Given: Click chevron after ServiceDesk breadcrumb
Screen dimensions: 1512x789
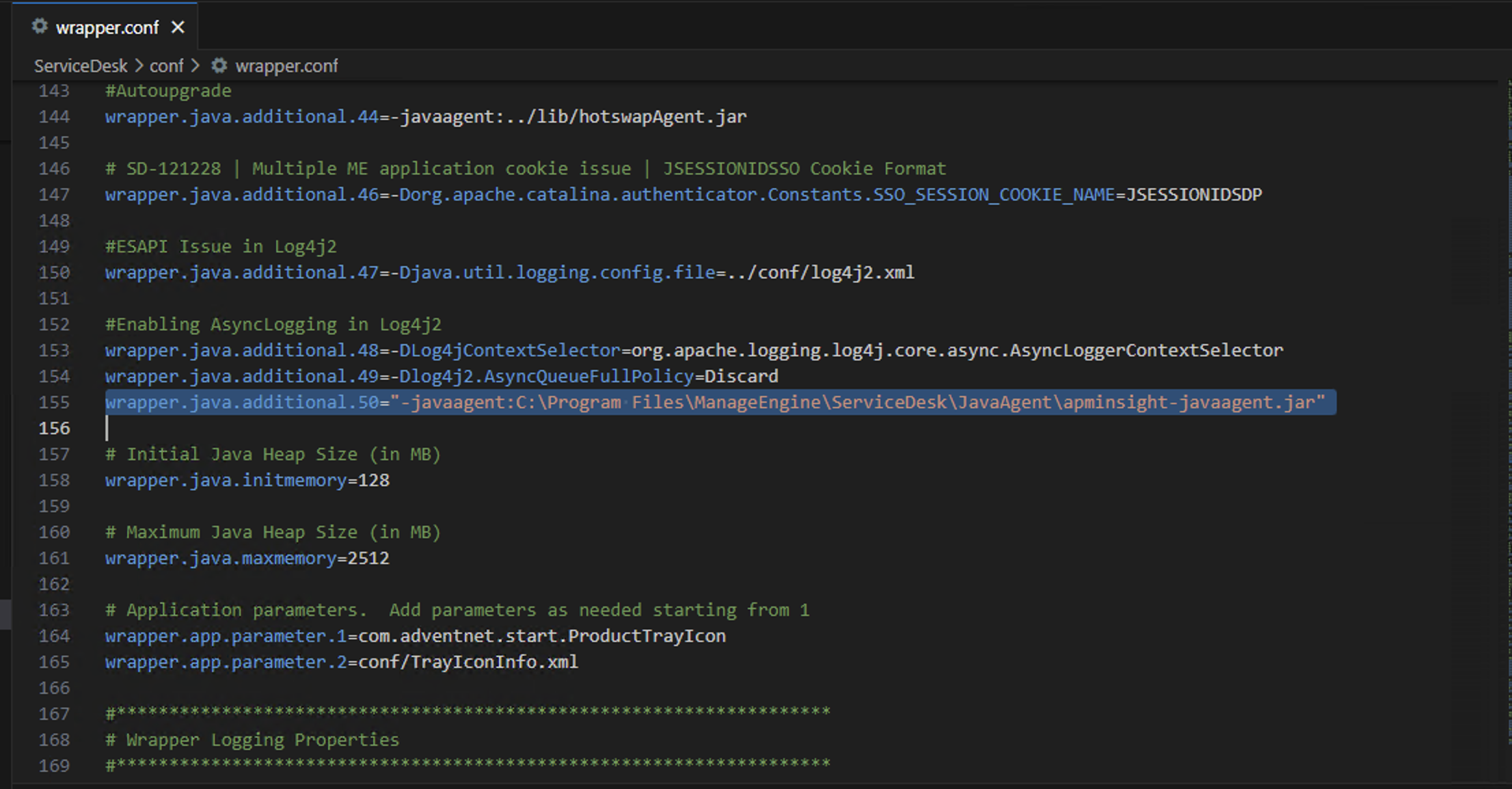Looking at the screenshot, I should 139,66.
